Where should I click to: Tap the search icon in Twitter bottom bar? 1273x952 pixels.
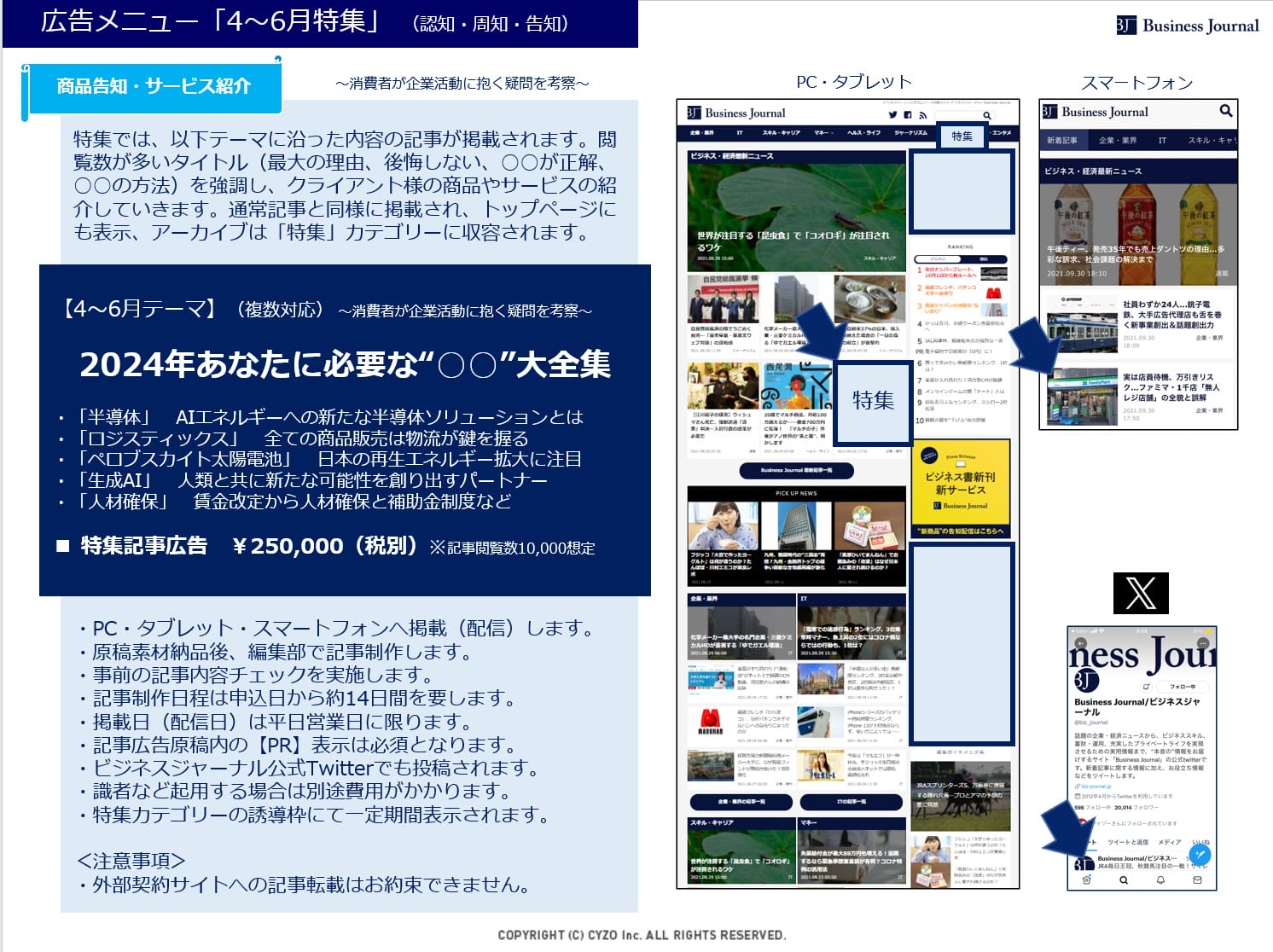1125,880
